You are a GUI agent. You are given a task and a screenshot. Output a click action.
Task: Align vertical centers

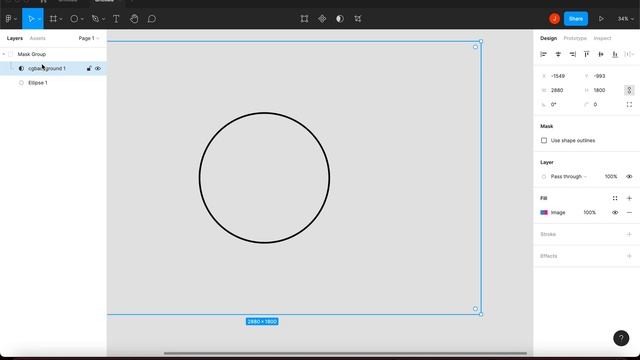click(601, 54)
